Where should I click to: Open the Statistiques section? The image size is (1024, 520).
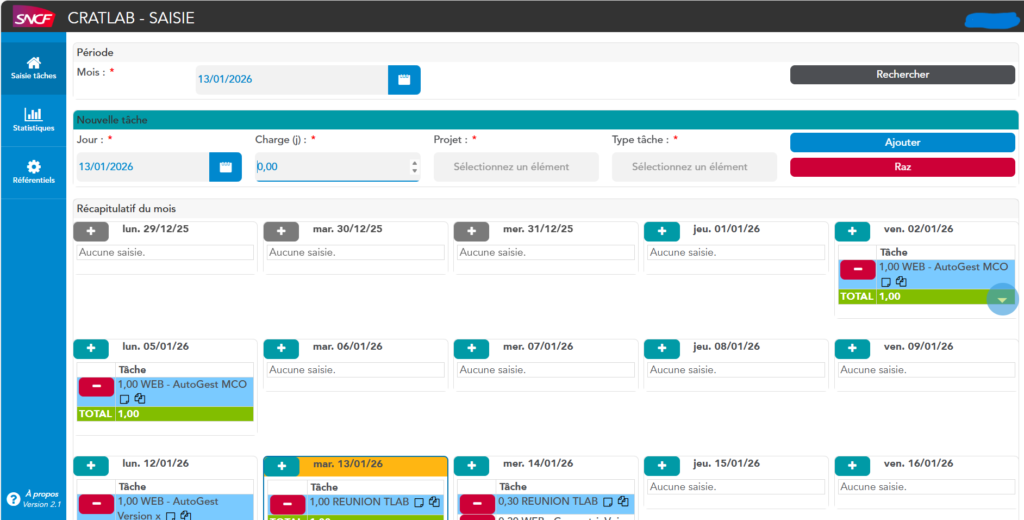point(34,120)
